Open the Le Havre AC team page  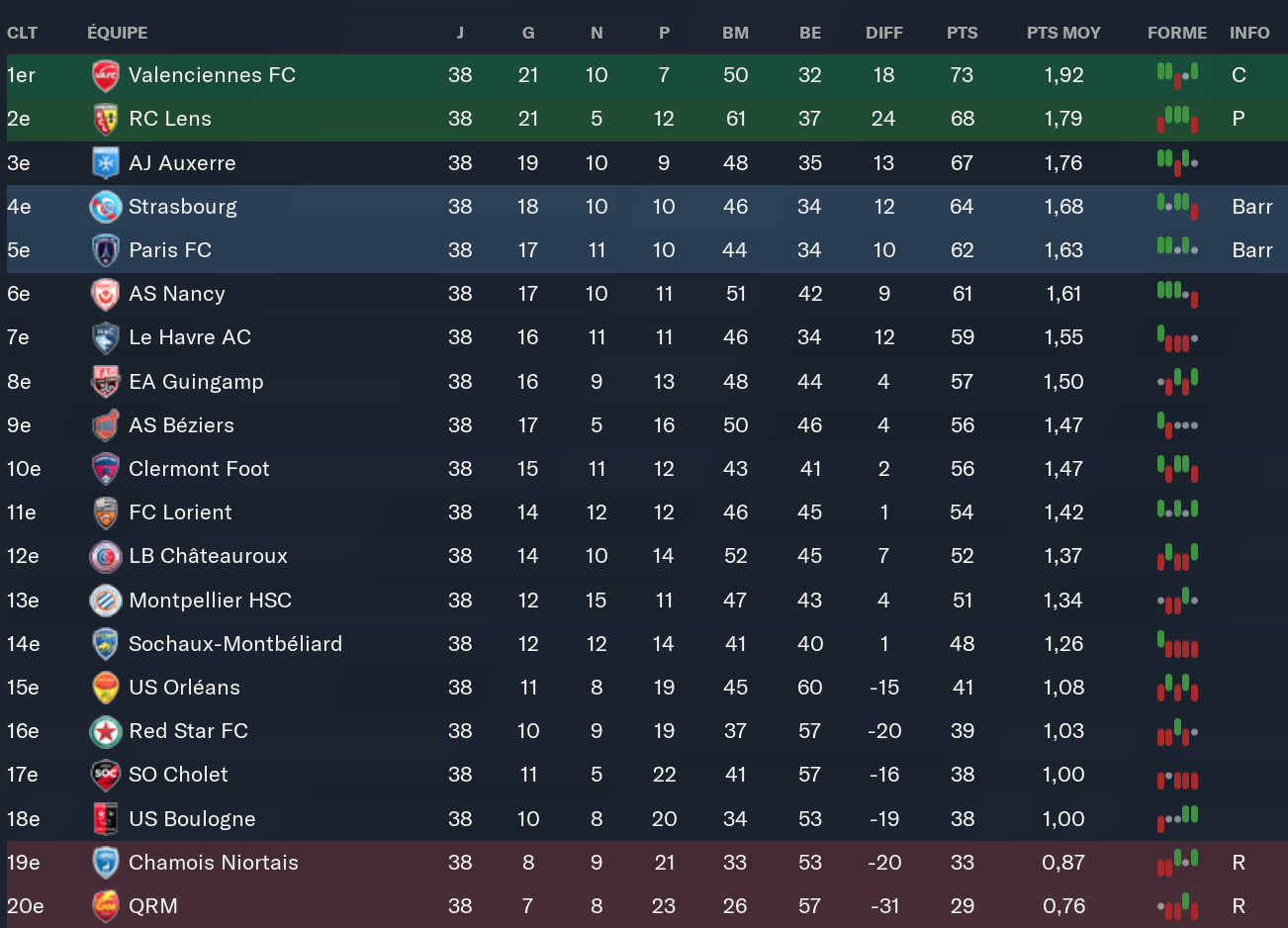tap(190, 337)
